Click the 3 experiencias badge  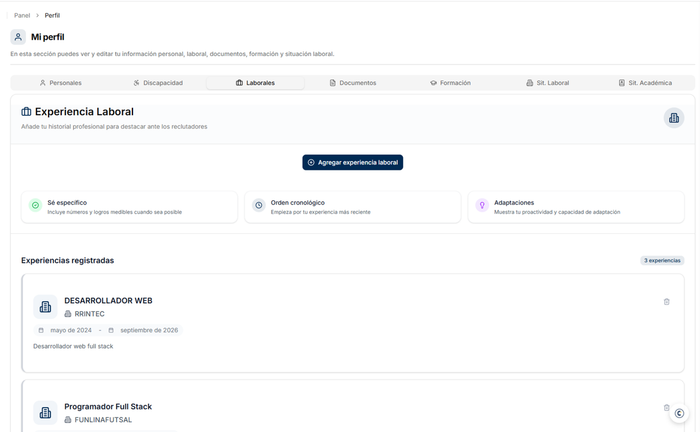tap(662, 260)
